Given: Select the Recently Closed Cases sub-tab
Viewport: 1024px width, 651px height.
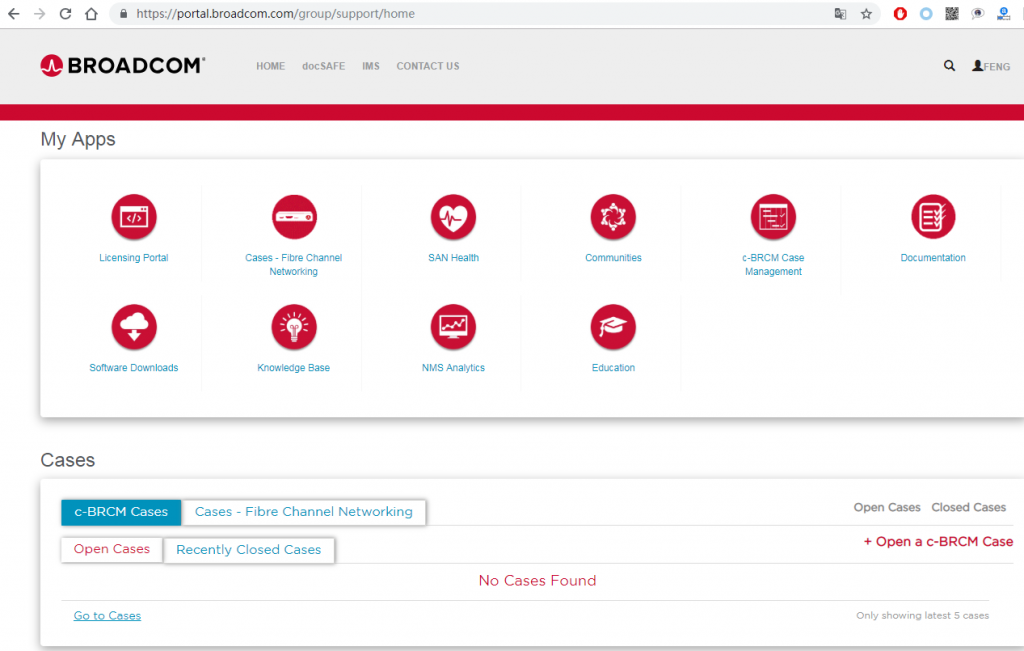Looking at the screenshot, I should [x=249, y=550].
